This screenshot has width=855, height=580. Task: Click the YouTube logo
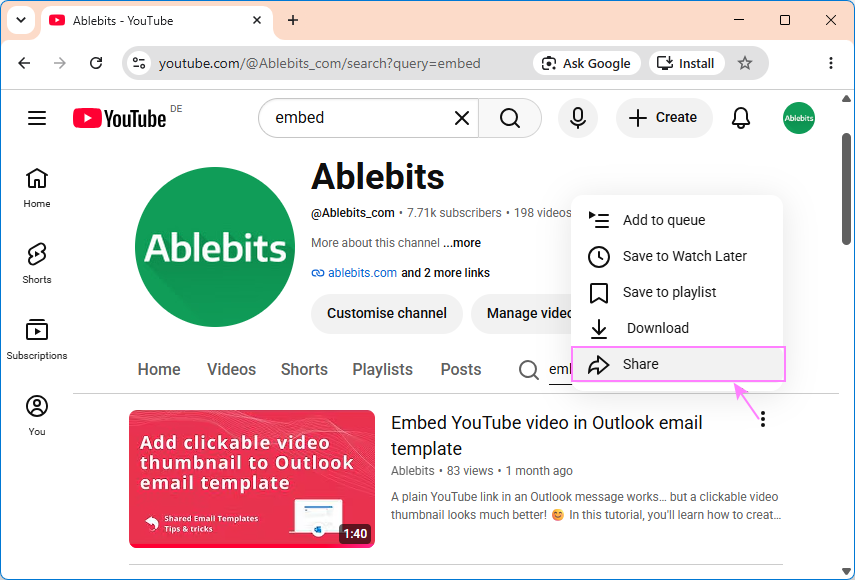(x=119, y=118)
